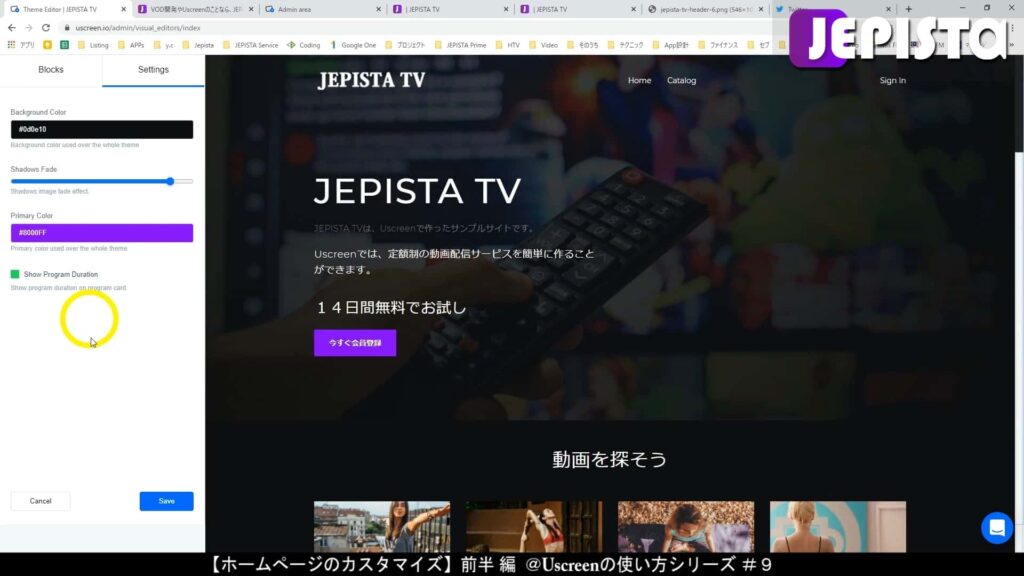Open the Video bookmark folder
The height and width of the screenshot is (576, 1024).
pos(543,45)
